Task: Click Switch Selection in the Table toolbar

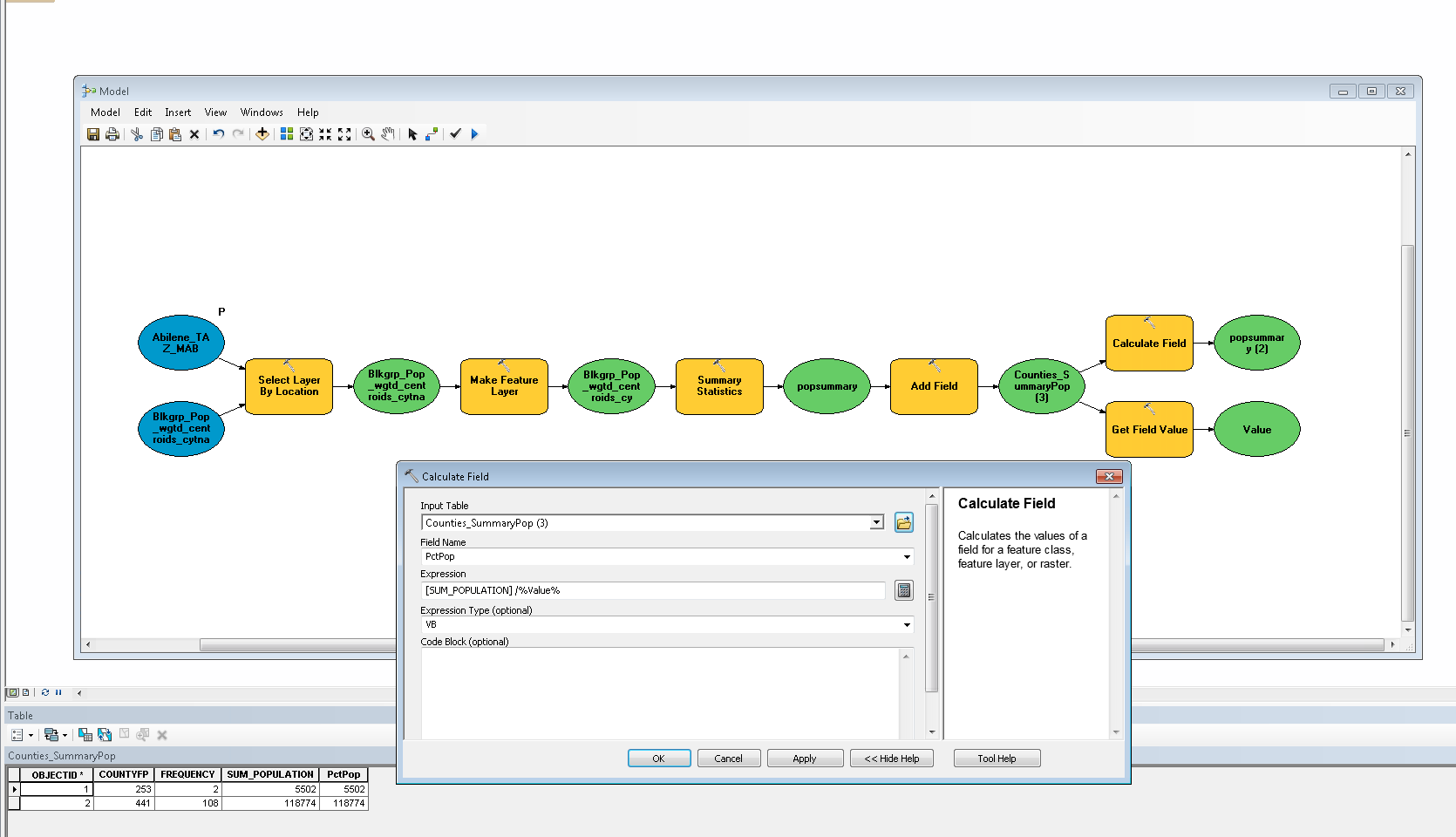Action: click(105, 735)
